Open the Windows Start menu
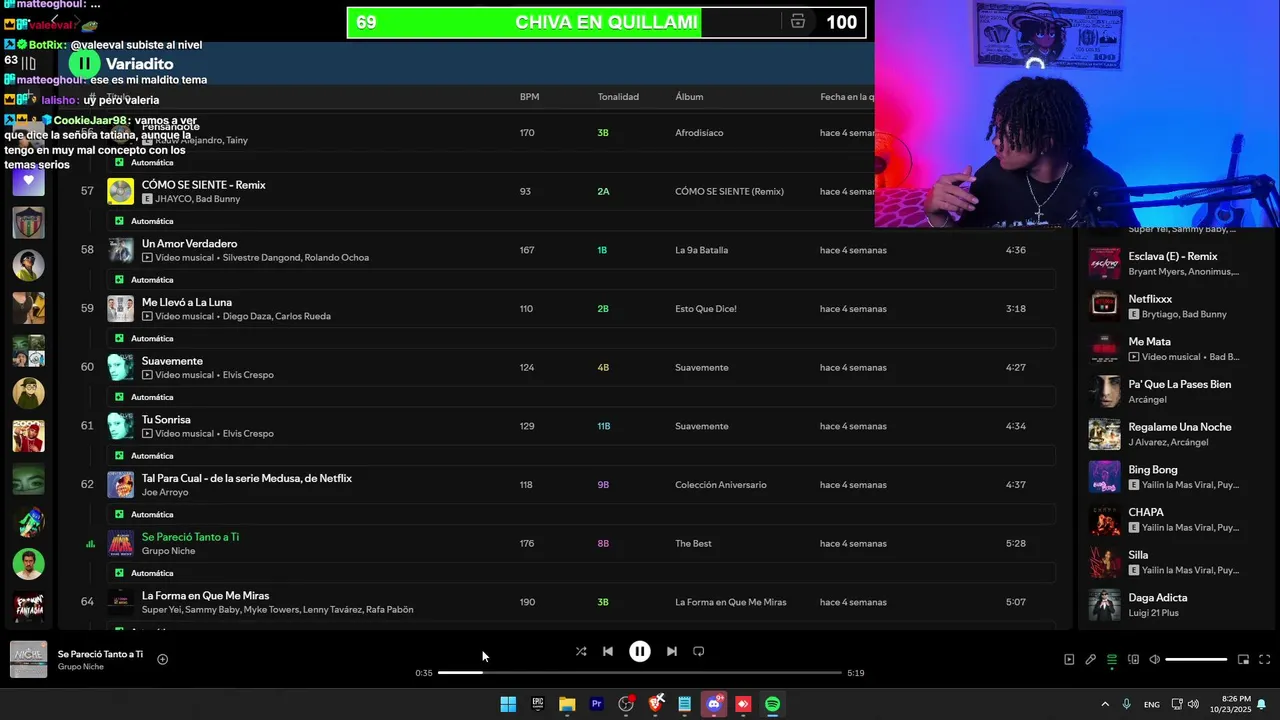 pyautogui.click(x=508, y=704)
